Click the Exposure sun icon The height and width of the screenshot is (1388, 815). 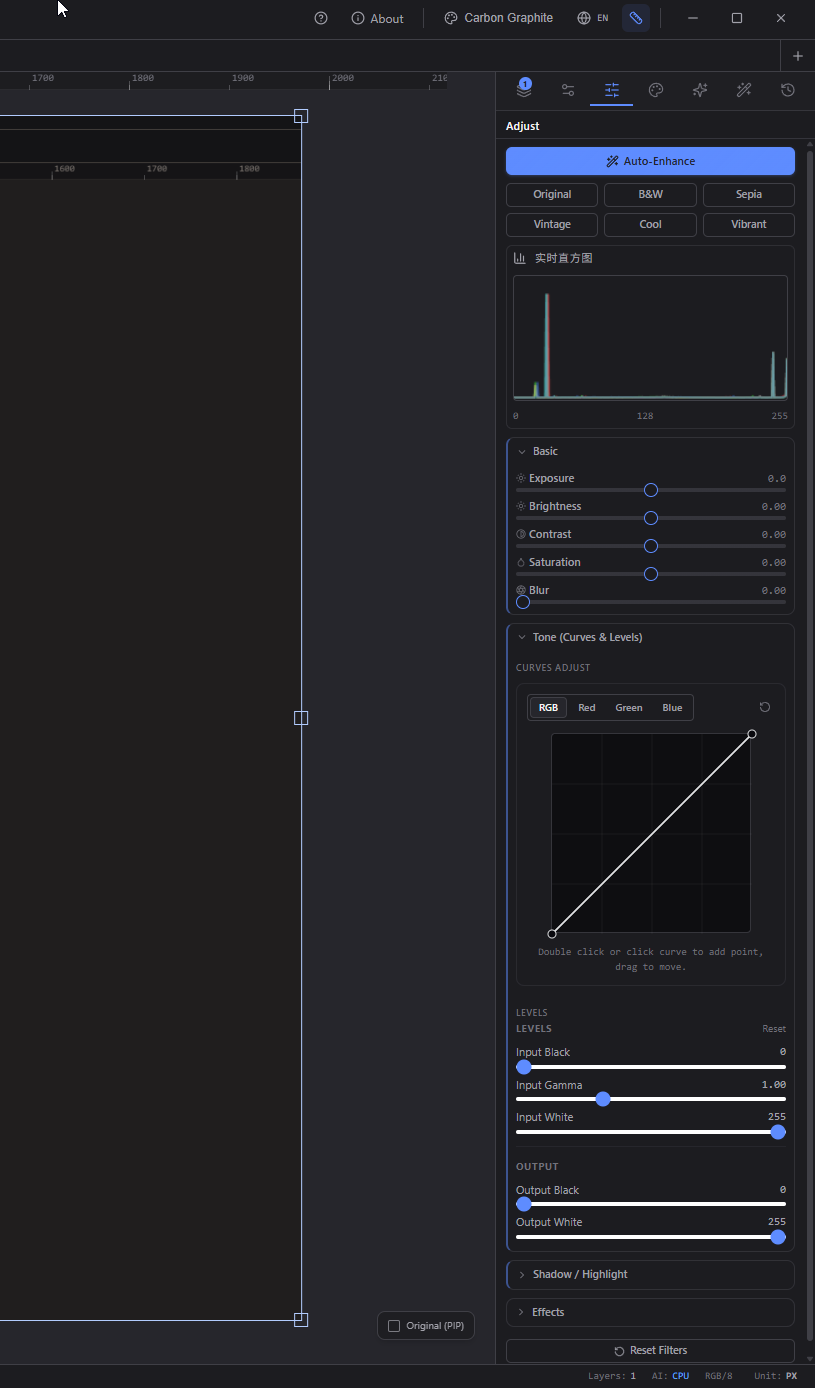(x=521, y=478)
